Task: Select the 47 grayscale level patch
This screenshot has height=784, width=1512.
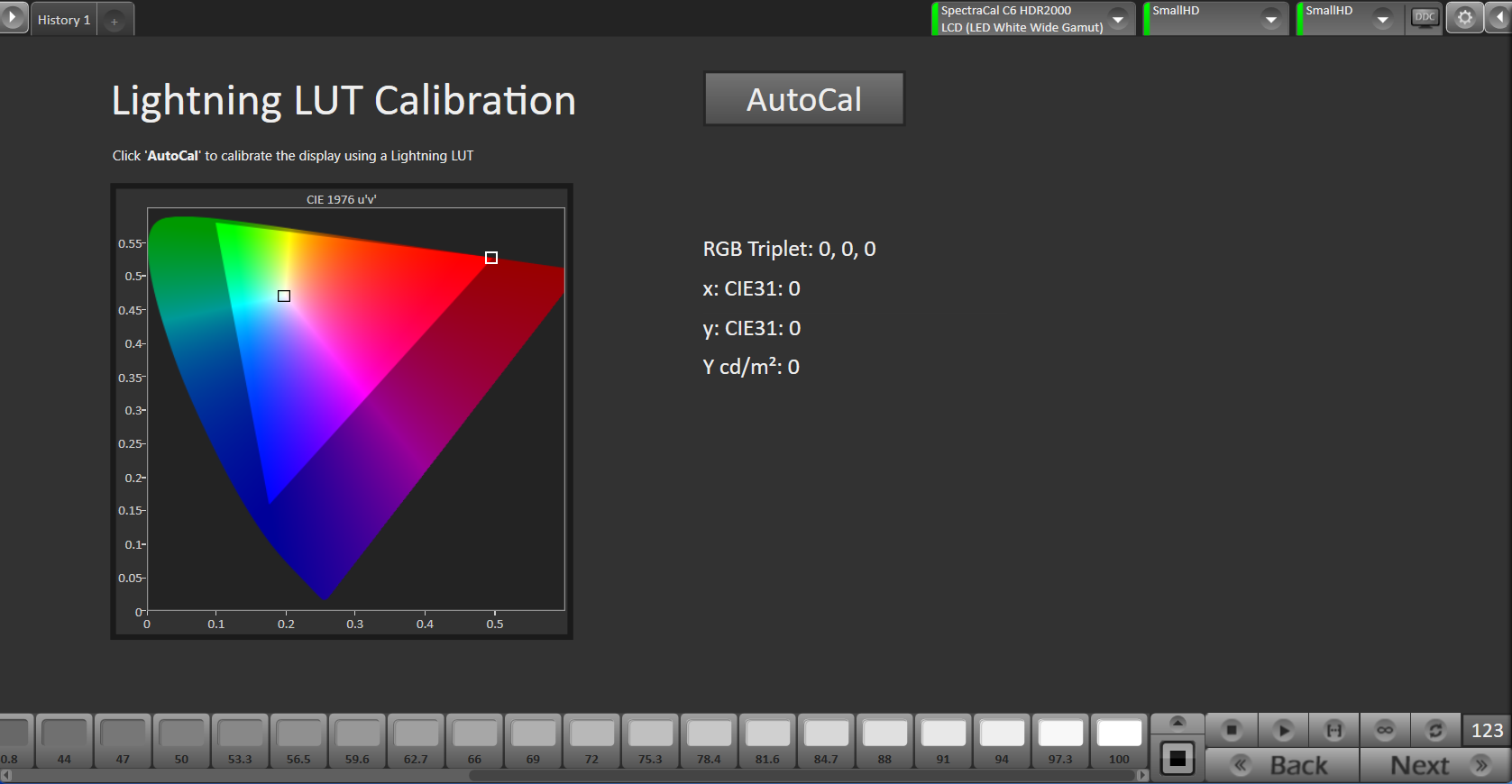Action: (123, 741)
